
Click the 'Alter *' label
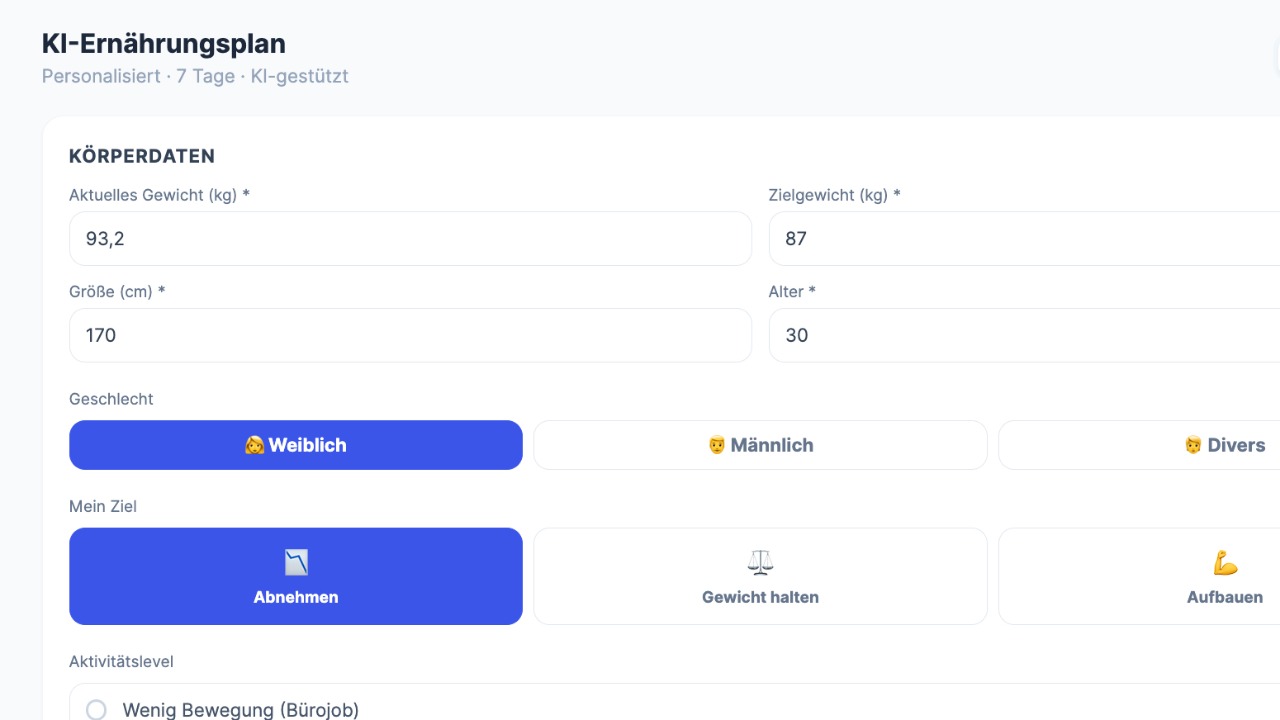(792, 292)
